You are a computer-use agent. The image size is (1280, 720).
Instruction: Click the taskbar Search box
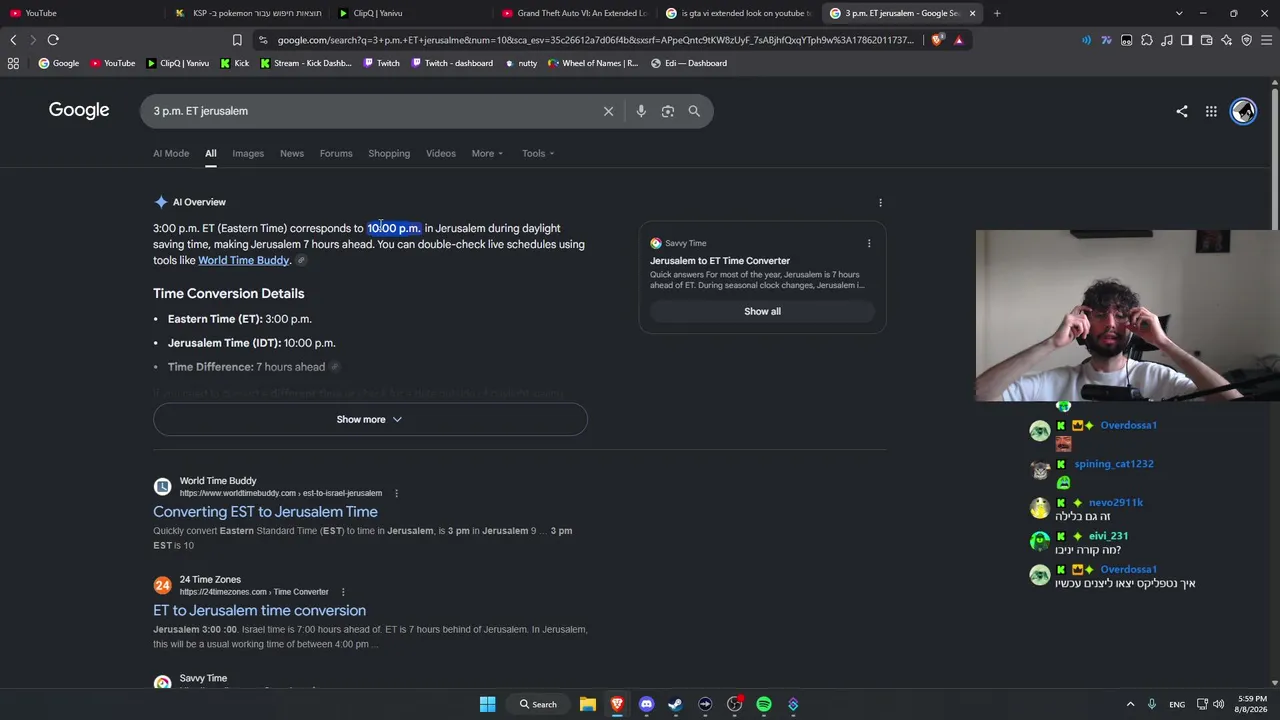pyautogui.click(x=538, y=704)
